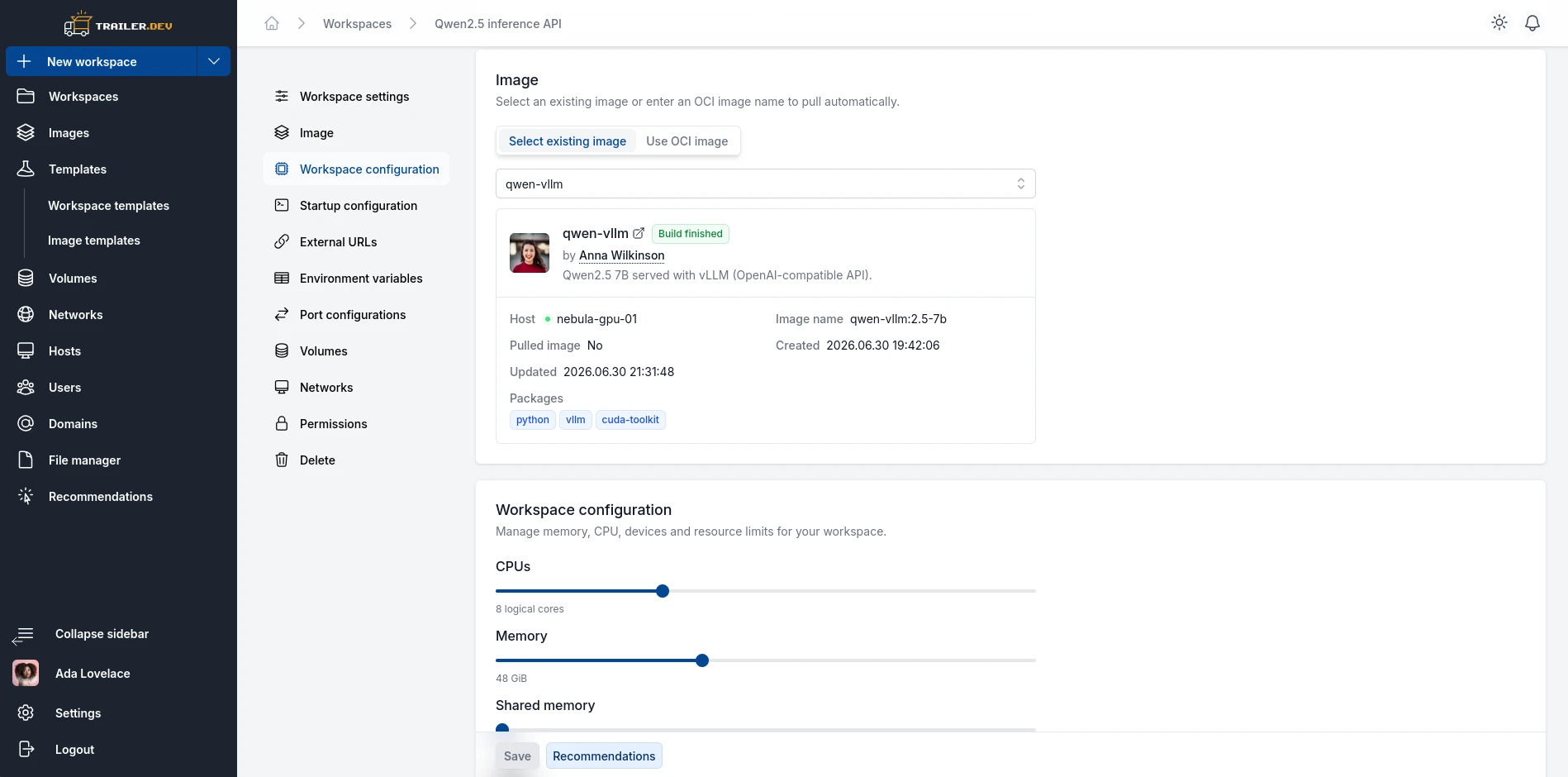Open notifications bell icon

[1532, 23]
